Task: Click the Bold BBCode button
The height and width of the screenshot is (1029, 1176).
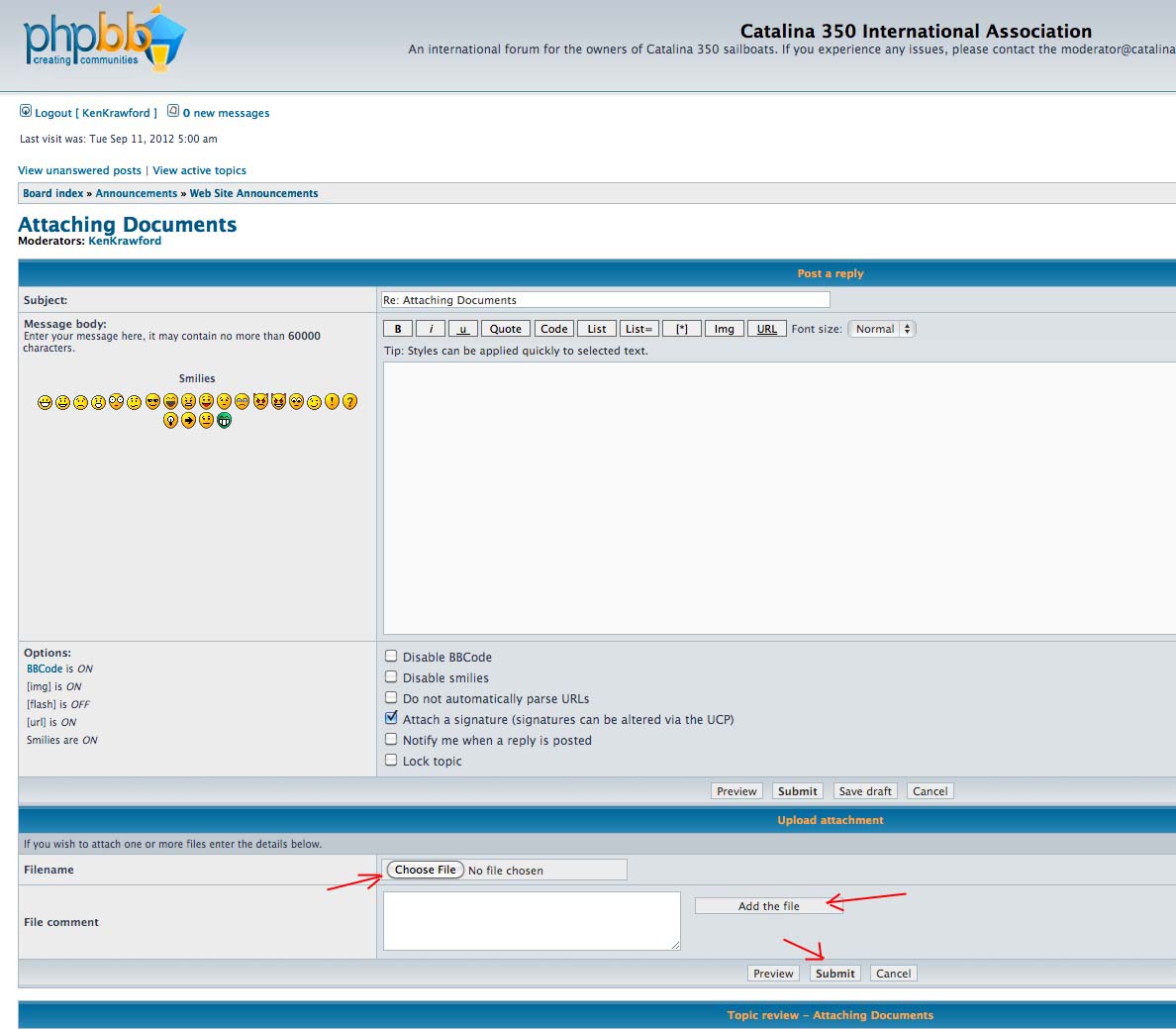Action: pyautogui.click(x=398, y=329)
